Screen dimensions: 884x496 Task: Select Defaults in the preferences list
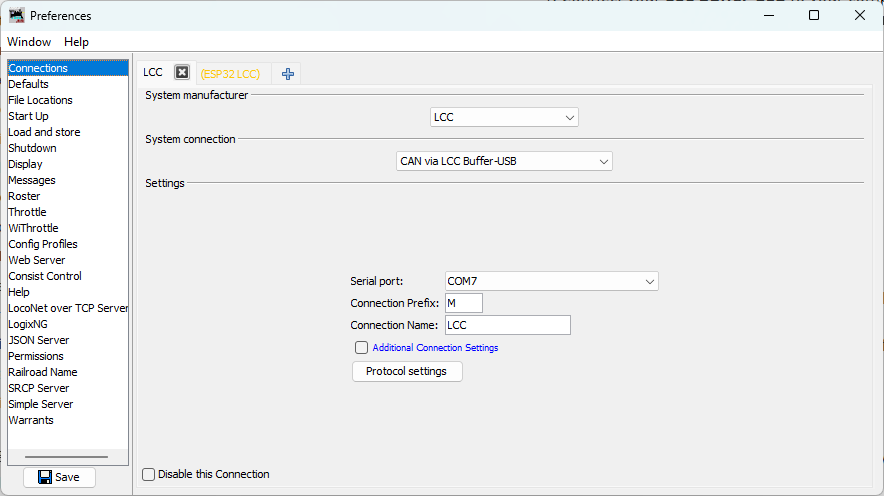[68, 84]
